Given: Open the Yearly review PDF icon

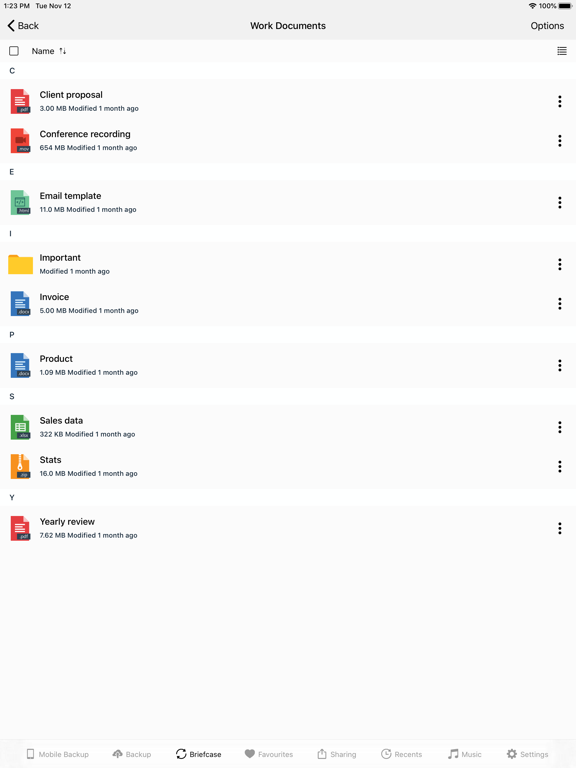Looking at the screenshot, I should (20, 528).
